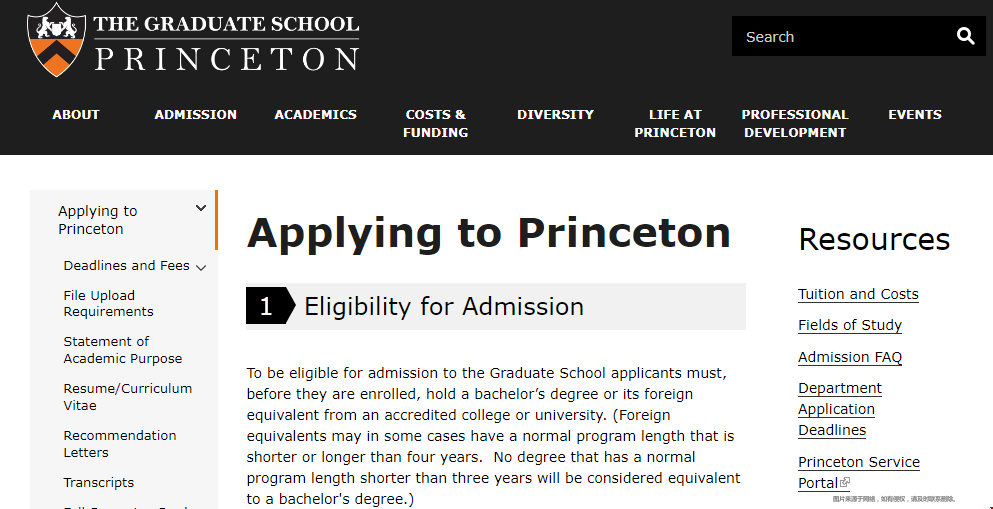Open the Admission FAQ link
993x509 pixels.
point(850,357)
